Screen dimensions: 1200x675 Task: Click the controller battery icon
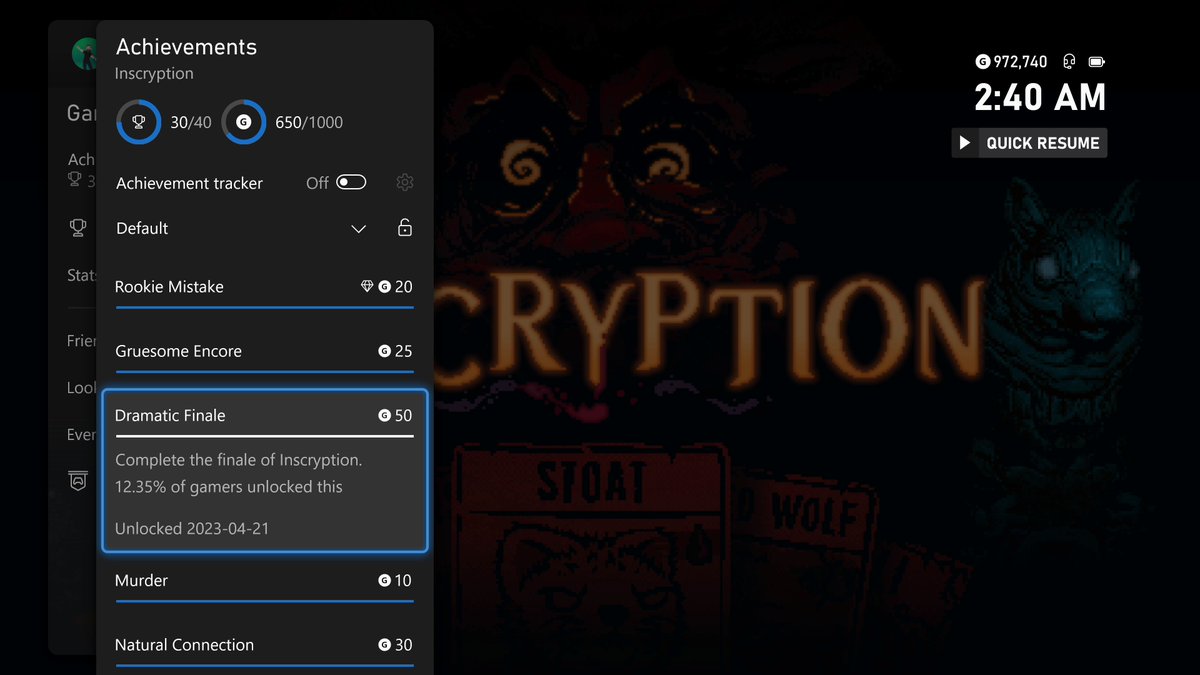(1097, 62)
